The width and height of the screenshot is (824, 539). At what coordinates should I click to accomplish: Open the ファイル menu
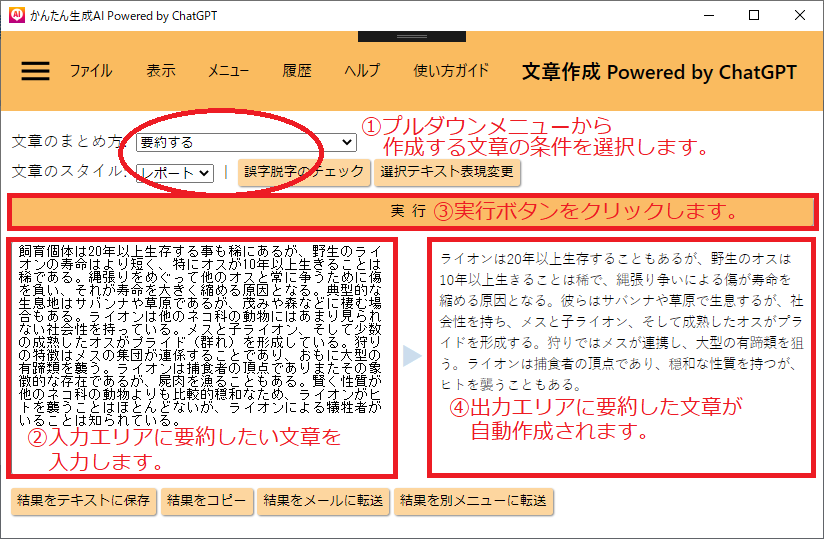point(90,71)
